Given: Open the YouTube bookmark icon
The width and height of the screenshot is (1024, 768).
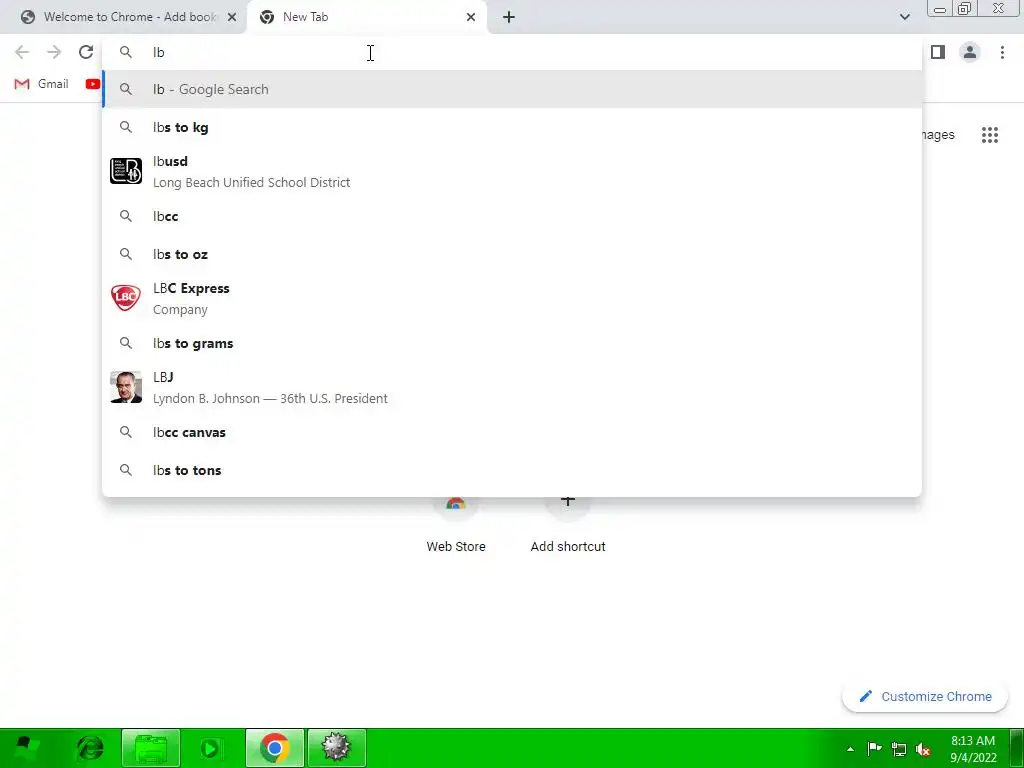Looking at the screenshot, I should [x=93, y=84].
